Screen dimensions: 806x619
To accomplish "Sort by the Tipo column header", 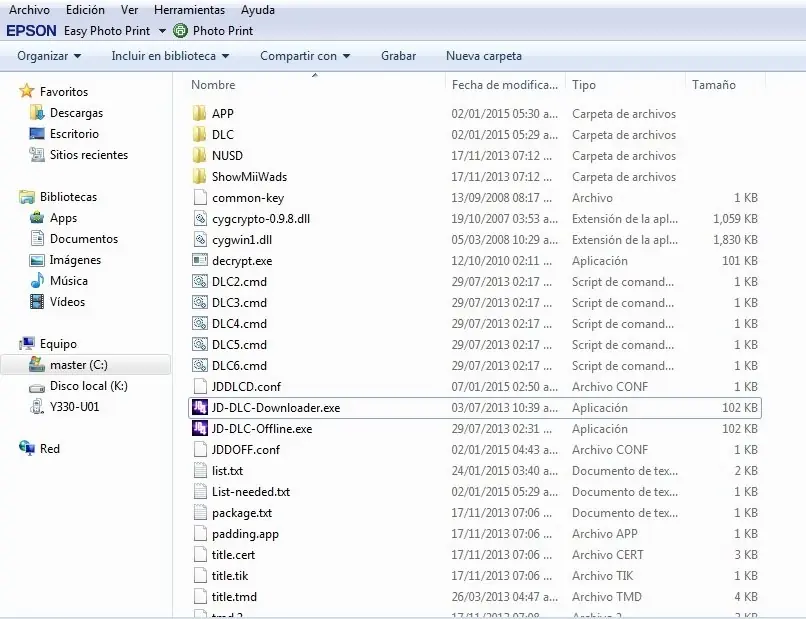I will tap(584, 85).
